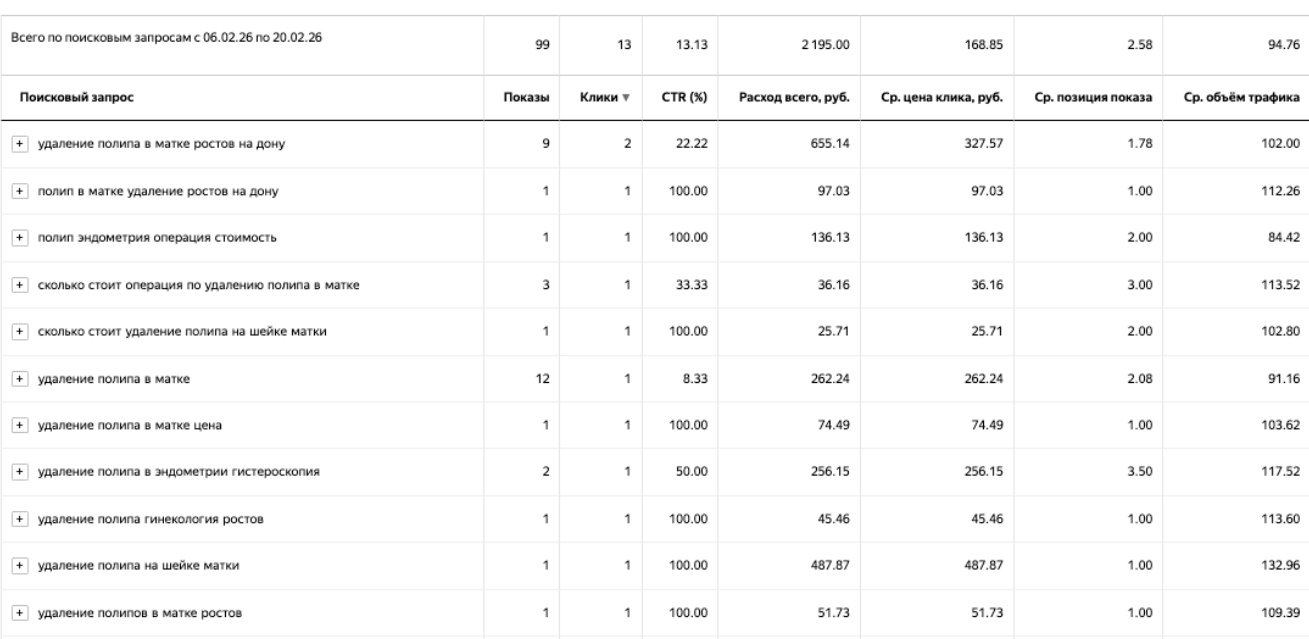The image size is (1309, 639).
Task: Click plus icon for "удаление полипа в эндометрии гистероскопия"
Action: point(19,473)
